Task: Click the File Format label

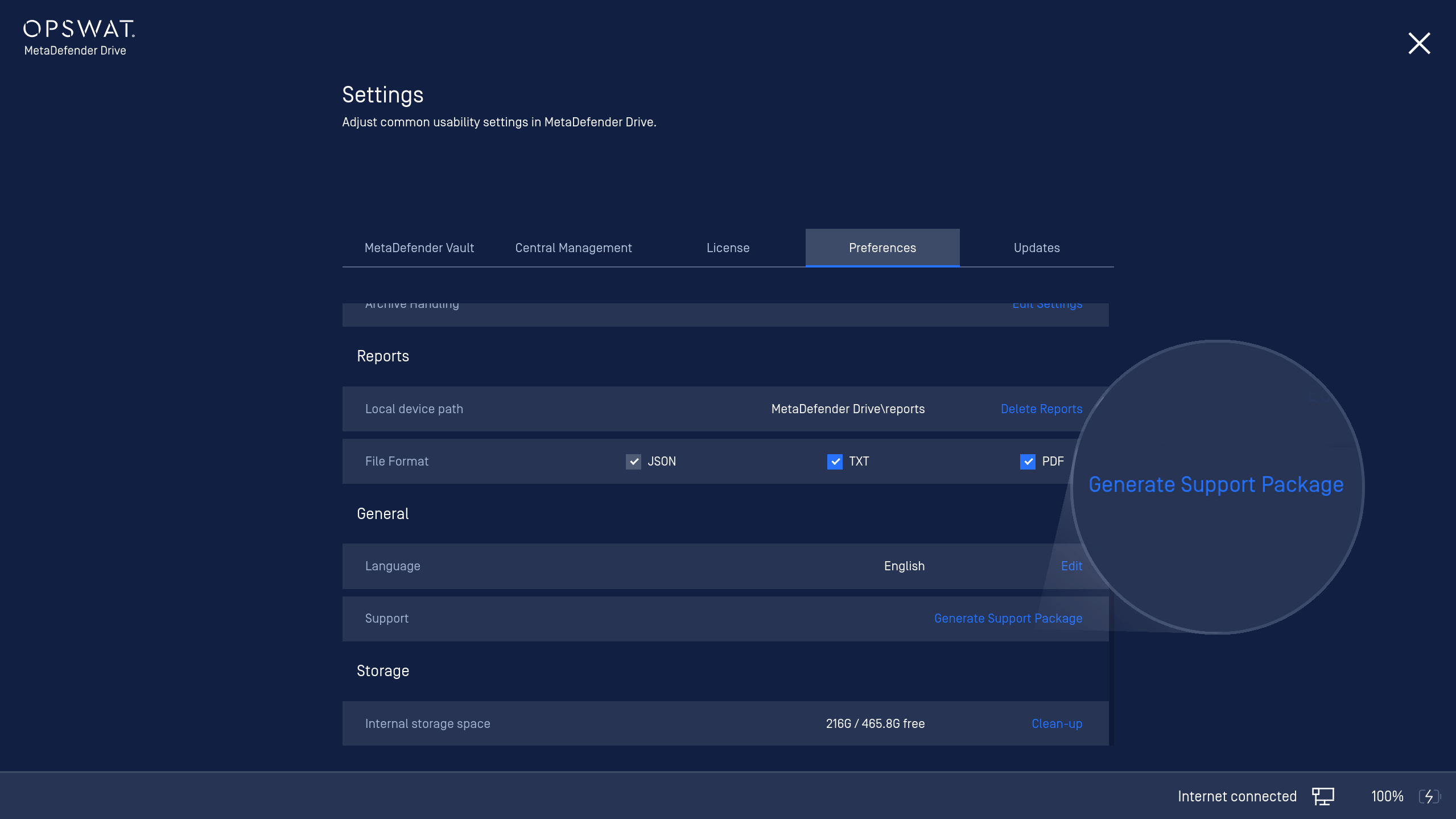Action: point(397,462)
